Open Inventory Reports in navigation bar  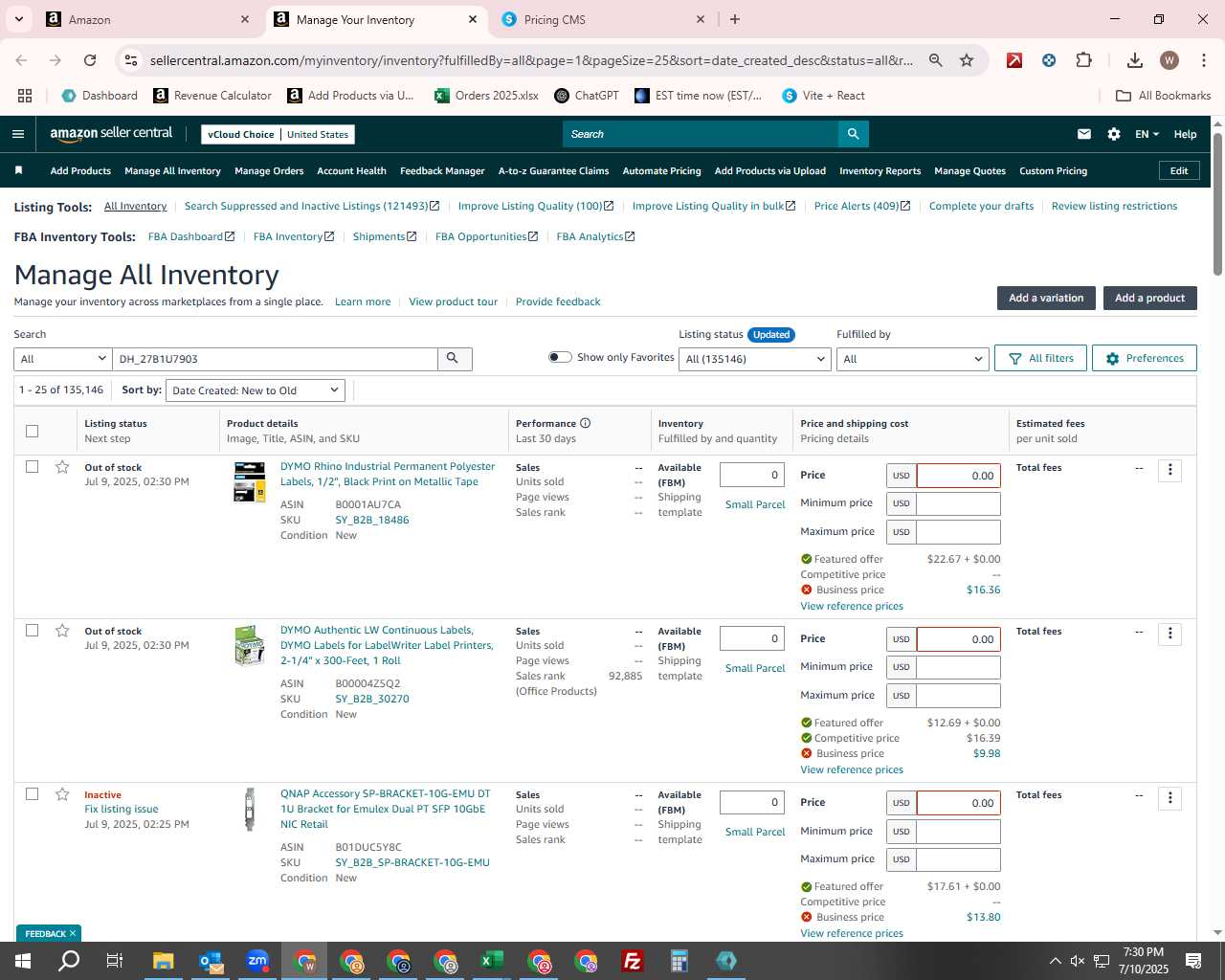click(x=880, y=170)
